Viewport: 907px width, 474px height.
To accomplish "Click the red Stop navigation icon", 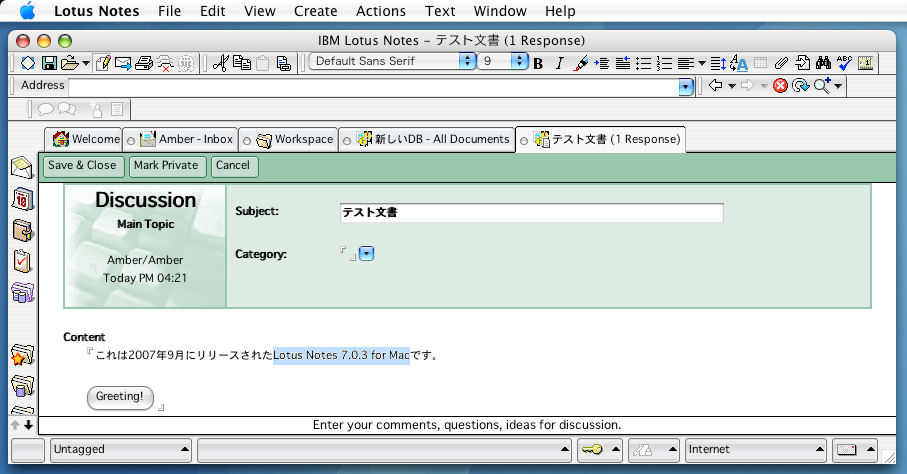I will tap(780, 86).
